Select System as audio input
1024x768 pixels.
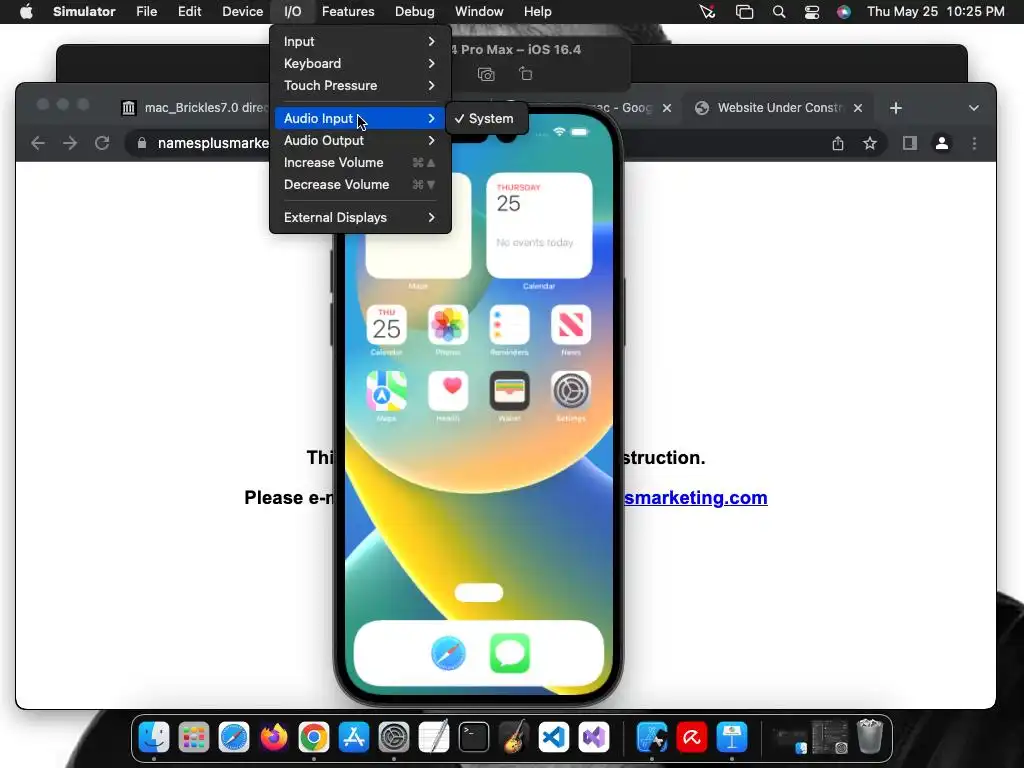coord(485,119)
